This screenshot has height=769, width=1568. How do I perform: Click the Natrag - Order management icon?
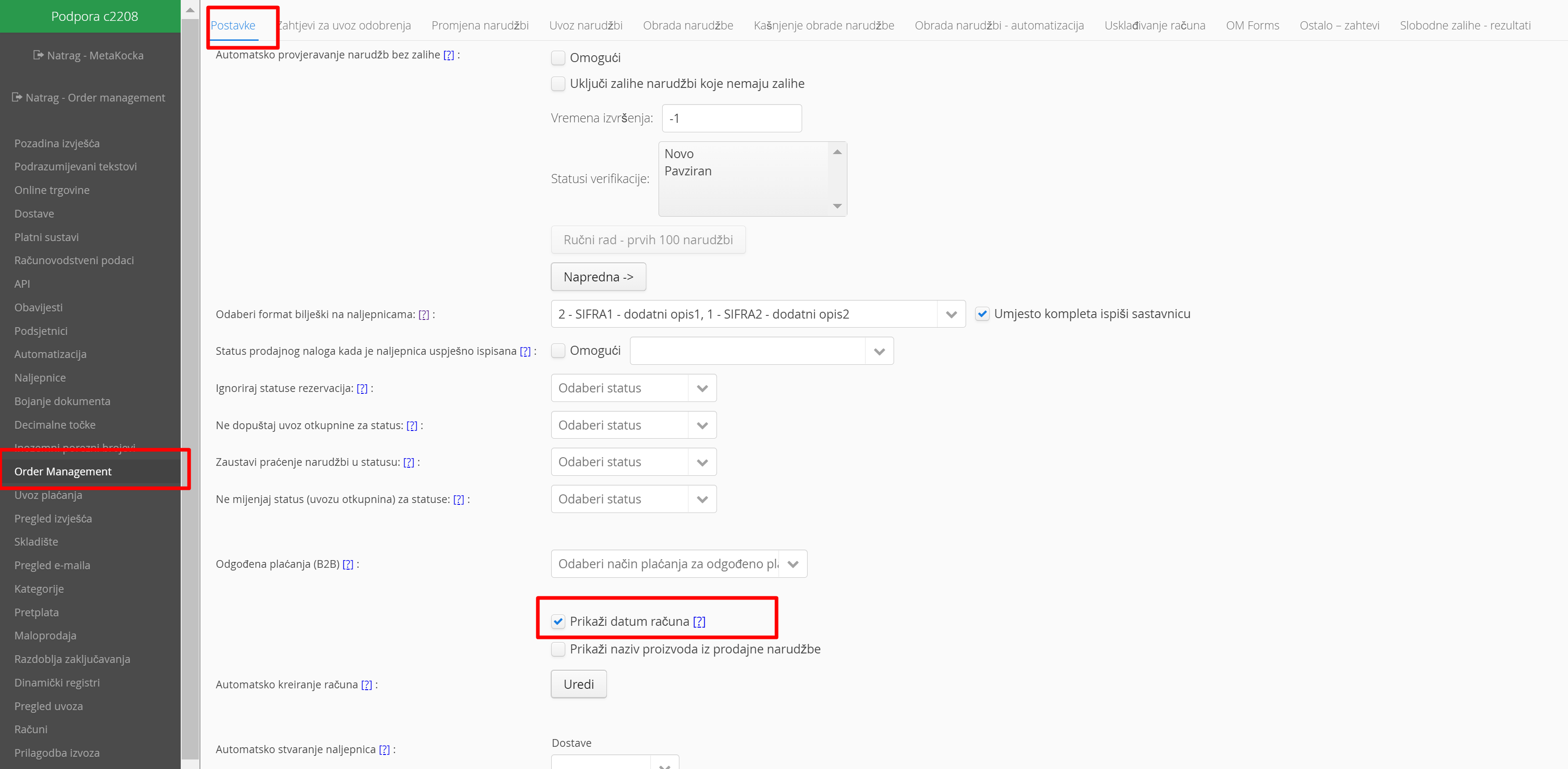point(17,97)
